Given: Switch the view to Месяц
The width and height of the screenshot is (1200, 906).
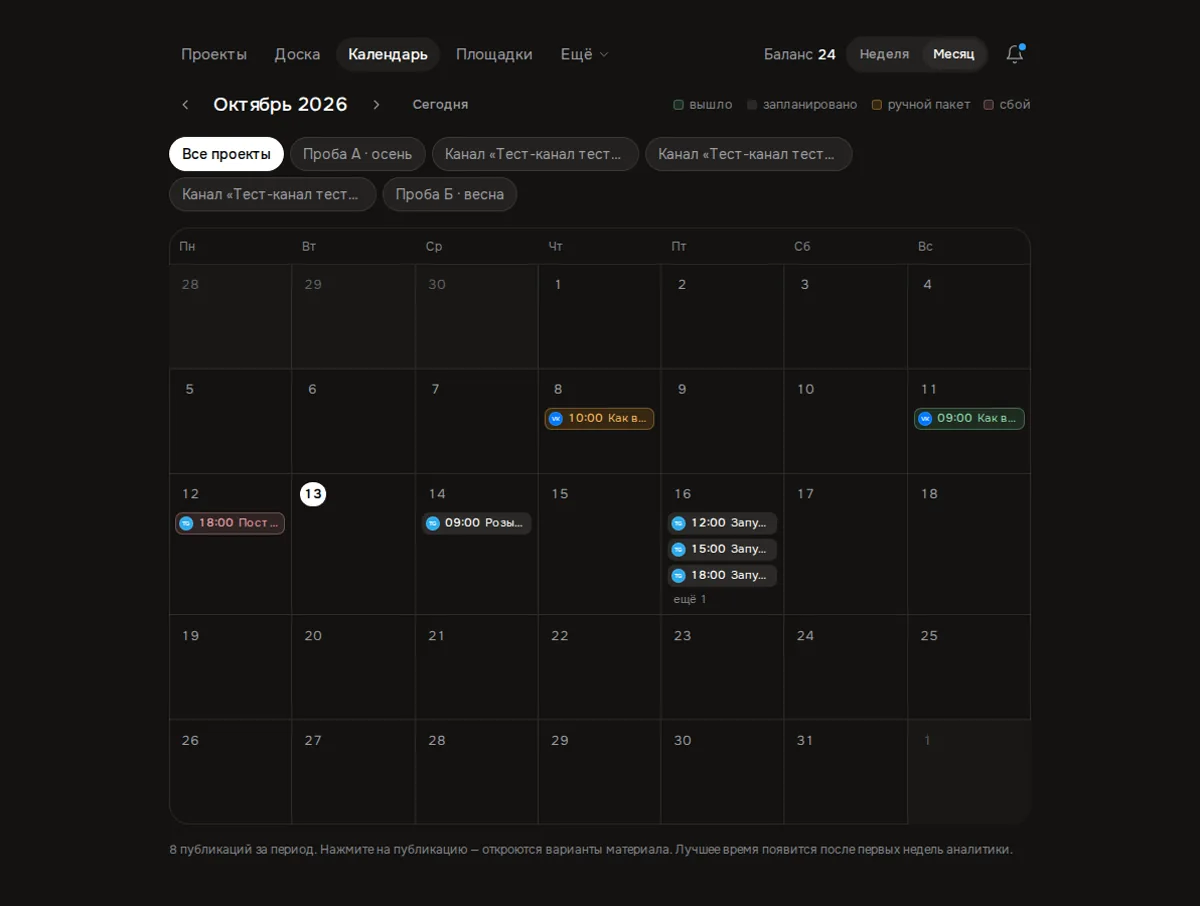Looking at the screenshot, I should [954, 54].
